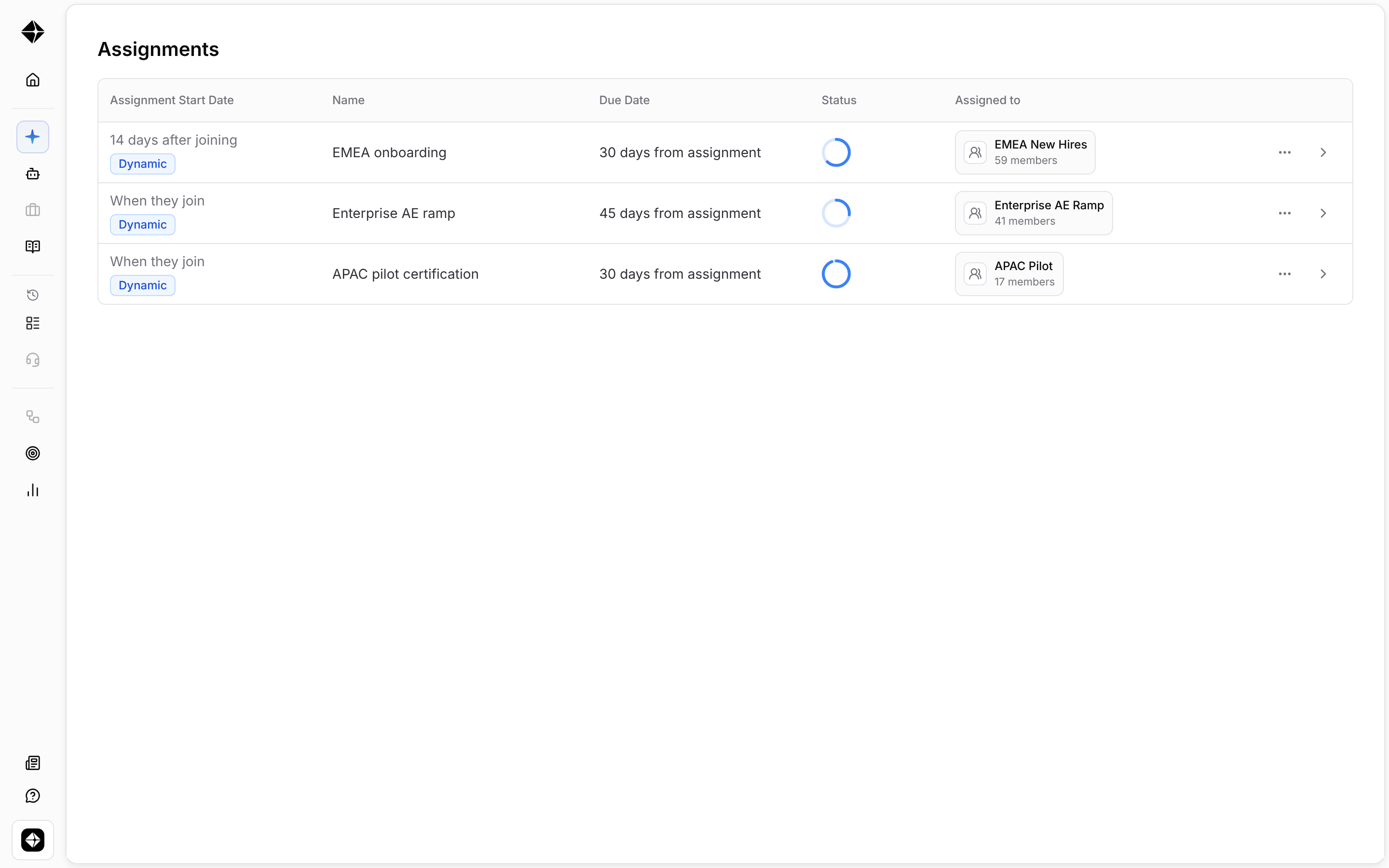Click the APAC pilot certification progress ring

[x=836, y=274]
